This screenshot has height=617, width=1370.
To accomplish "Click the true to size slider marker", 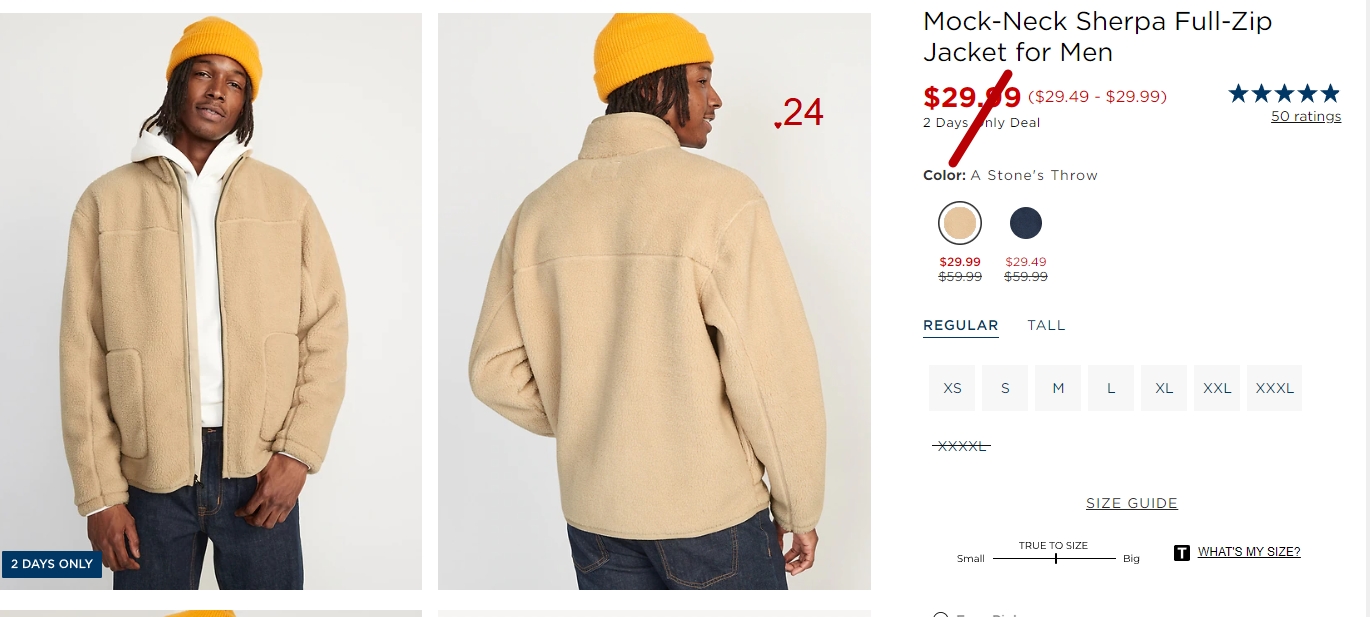I will tap(1056, 558).
